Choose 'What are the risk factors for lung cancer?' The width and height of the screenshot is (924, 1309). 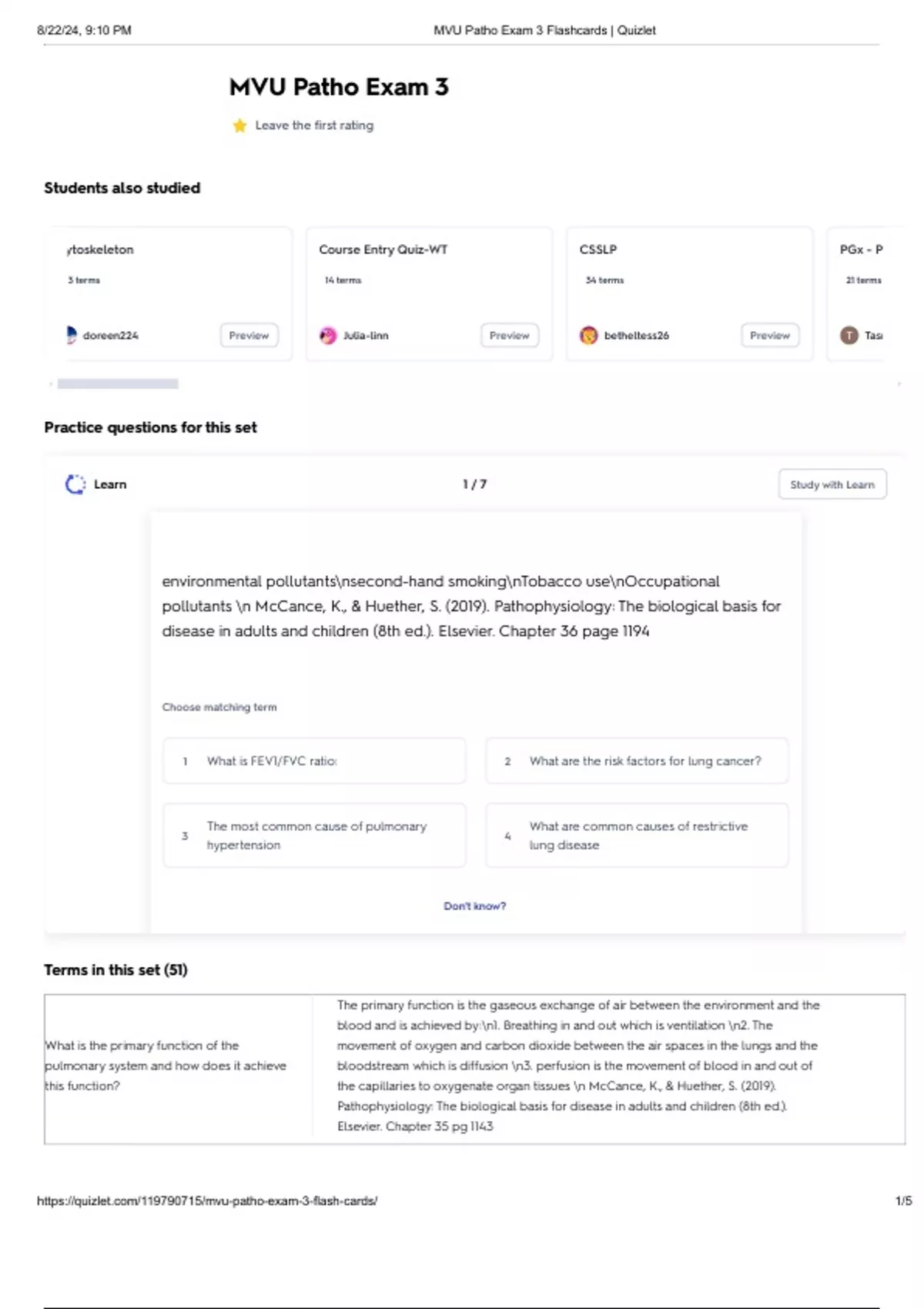[x=636, y=761]
